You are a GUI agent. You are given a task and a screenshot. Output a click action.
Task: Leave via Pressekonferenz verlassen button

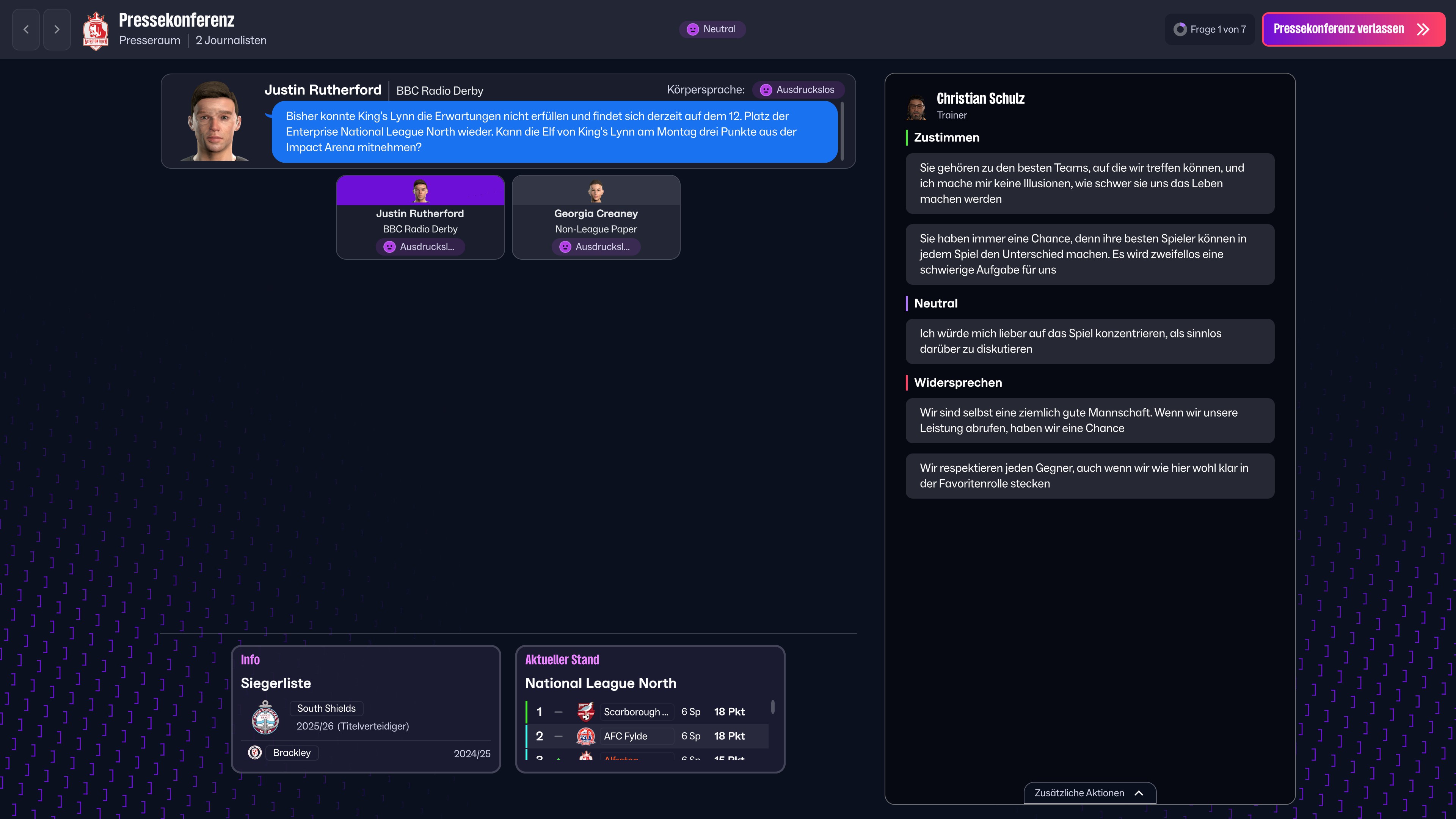pyautogui.click(x=1353, y=30)
